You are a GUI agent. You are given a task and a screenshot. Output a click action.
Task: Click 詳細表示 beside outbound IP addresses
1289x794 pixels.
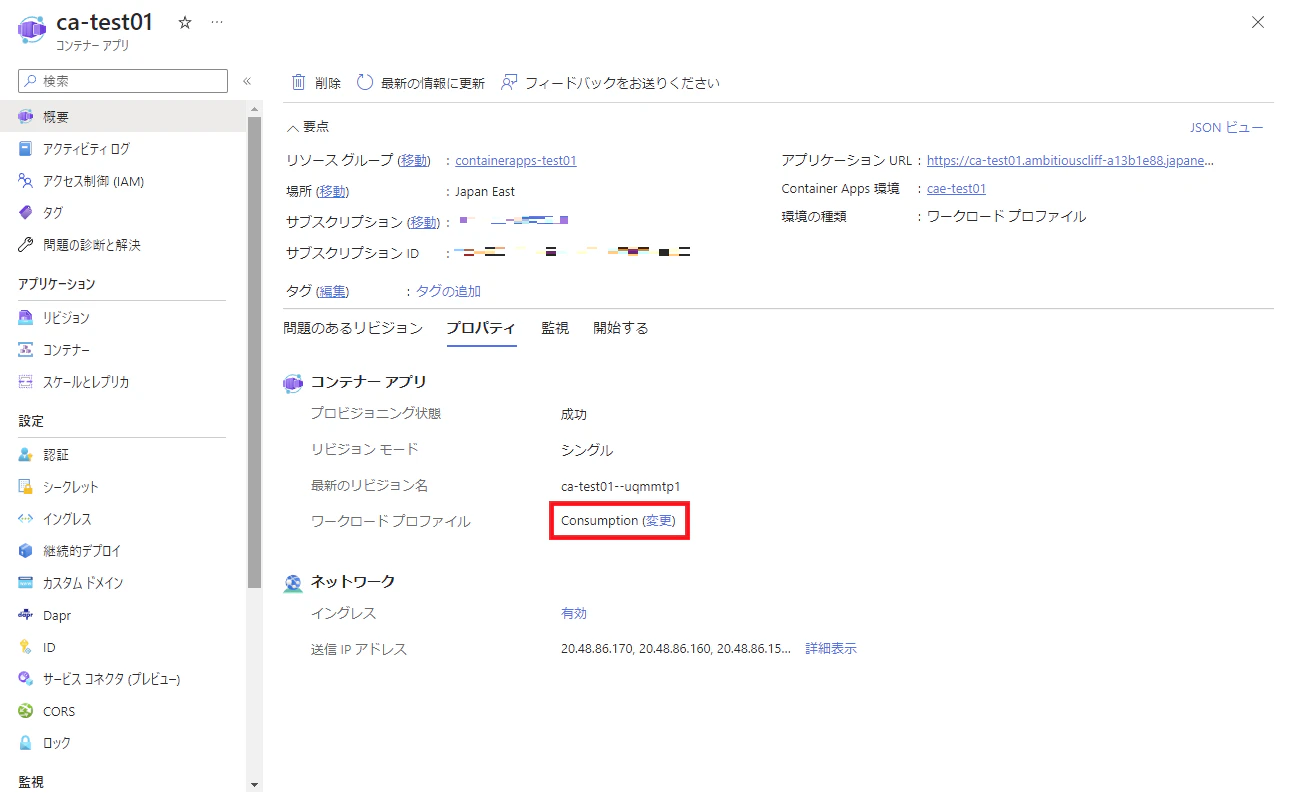point(831,648)
